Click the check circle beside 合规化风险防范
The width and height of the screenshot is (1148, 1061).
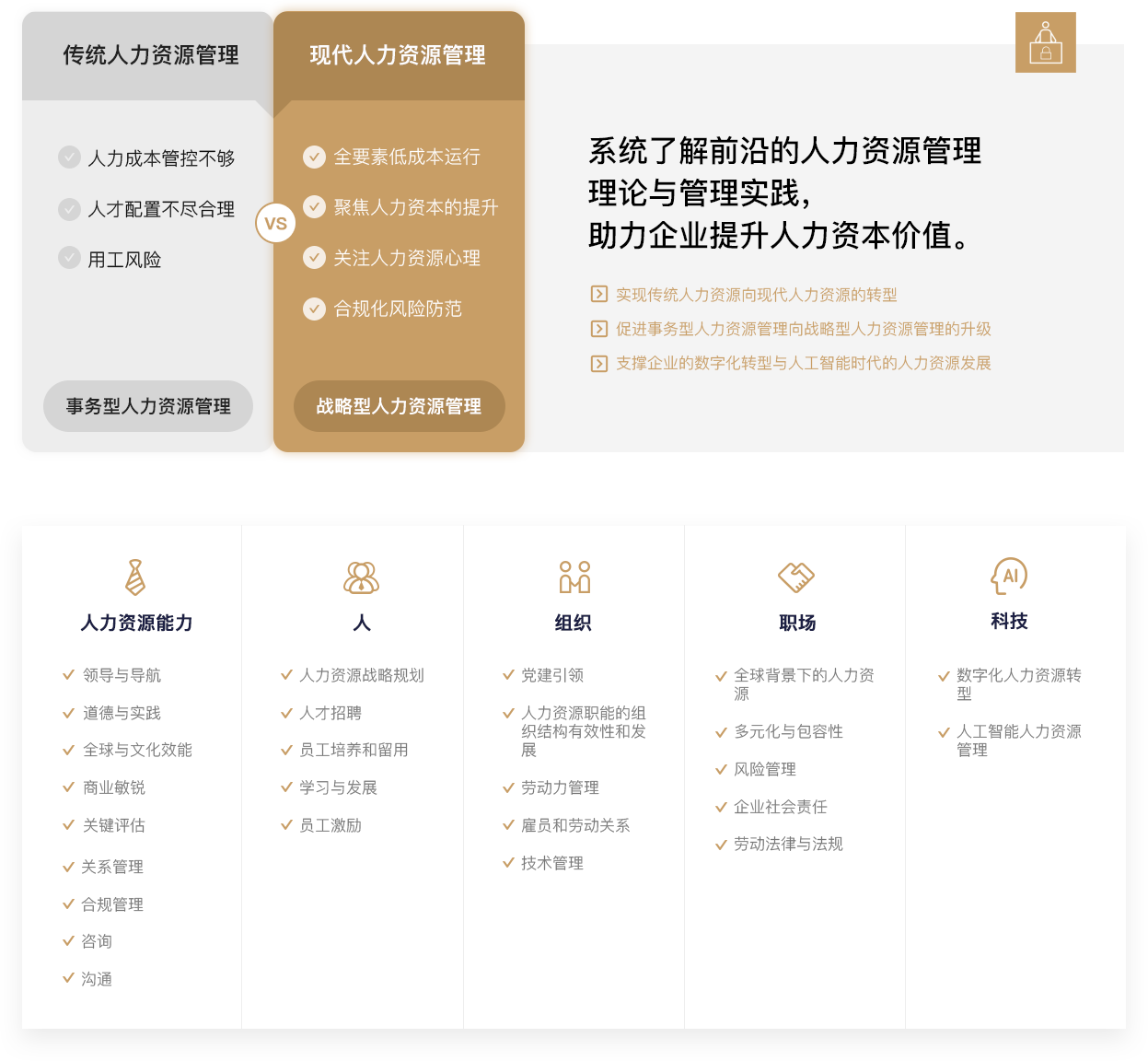[x=314, y=309]
